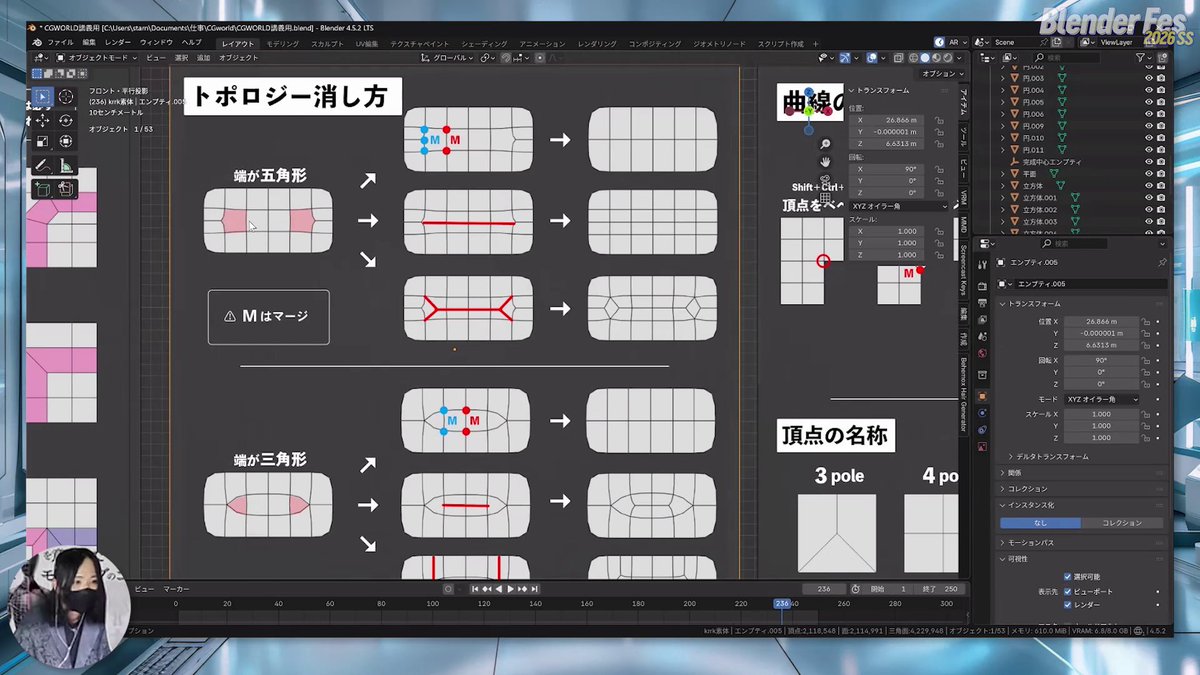This screenshot has width=1200, height=675.
Task: Open the Physics properties tab icon
Action: (982, 413)
